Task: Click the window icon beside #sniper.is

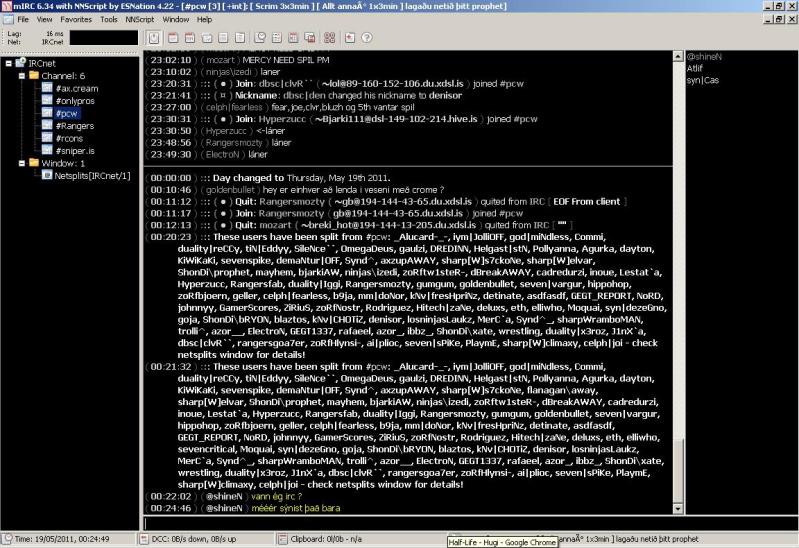Action: click(x=47, y=150)
